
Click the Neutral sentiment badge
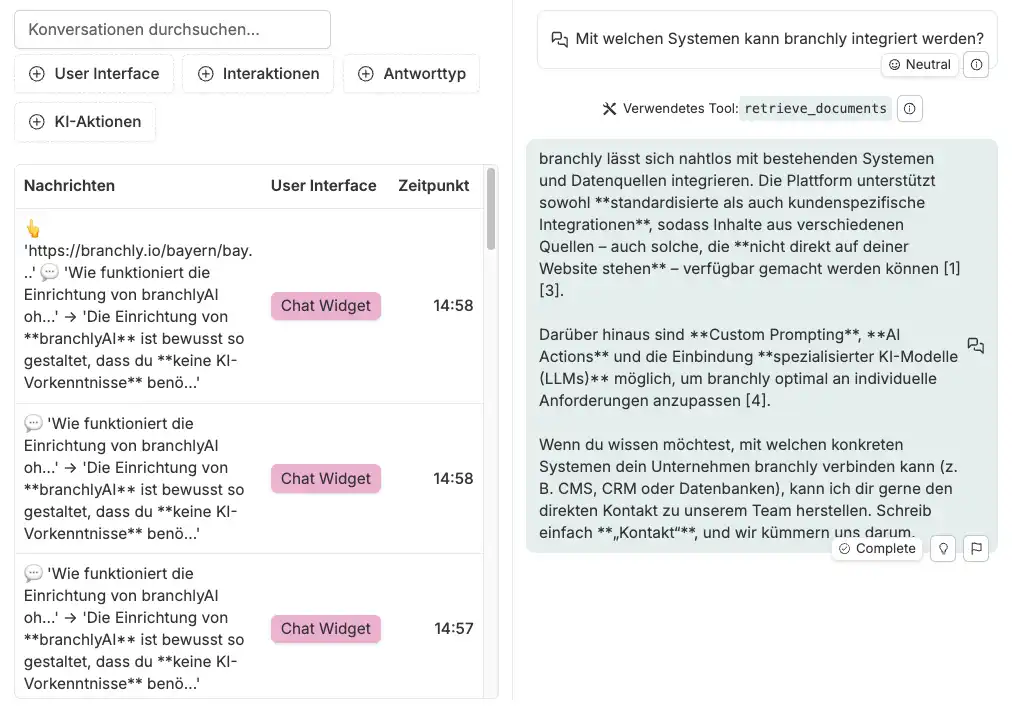pos(919,65)
